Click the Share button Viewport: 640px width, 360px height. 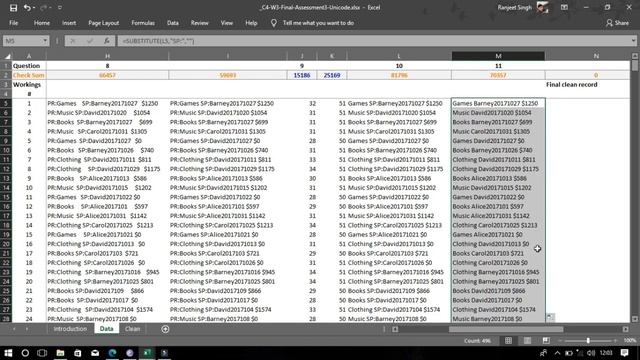point(618,23)
